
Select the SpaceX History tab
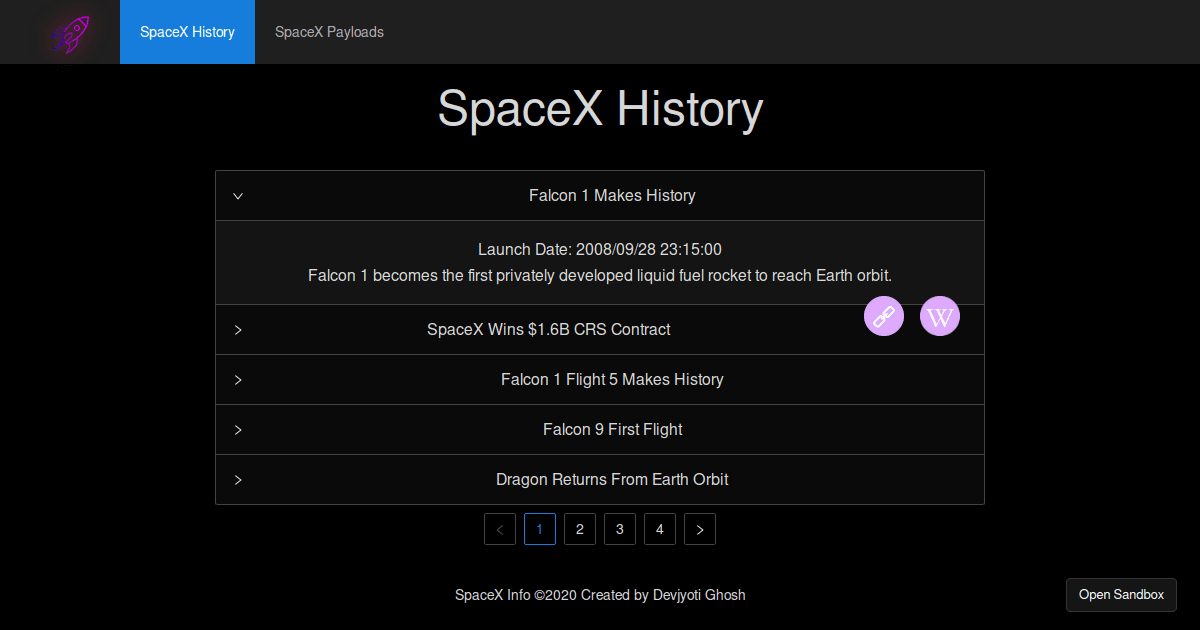(x=187, y=31)
